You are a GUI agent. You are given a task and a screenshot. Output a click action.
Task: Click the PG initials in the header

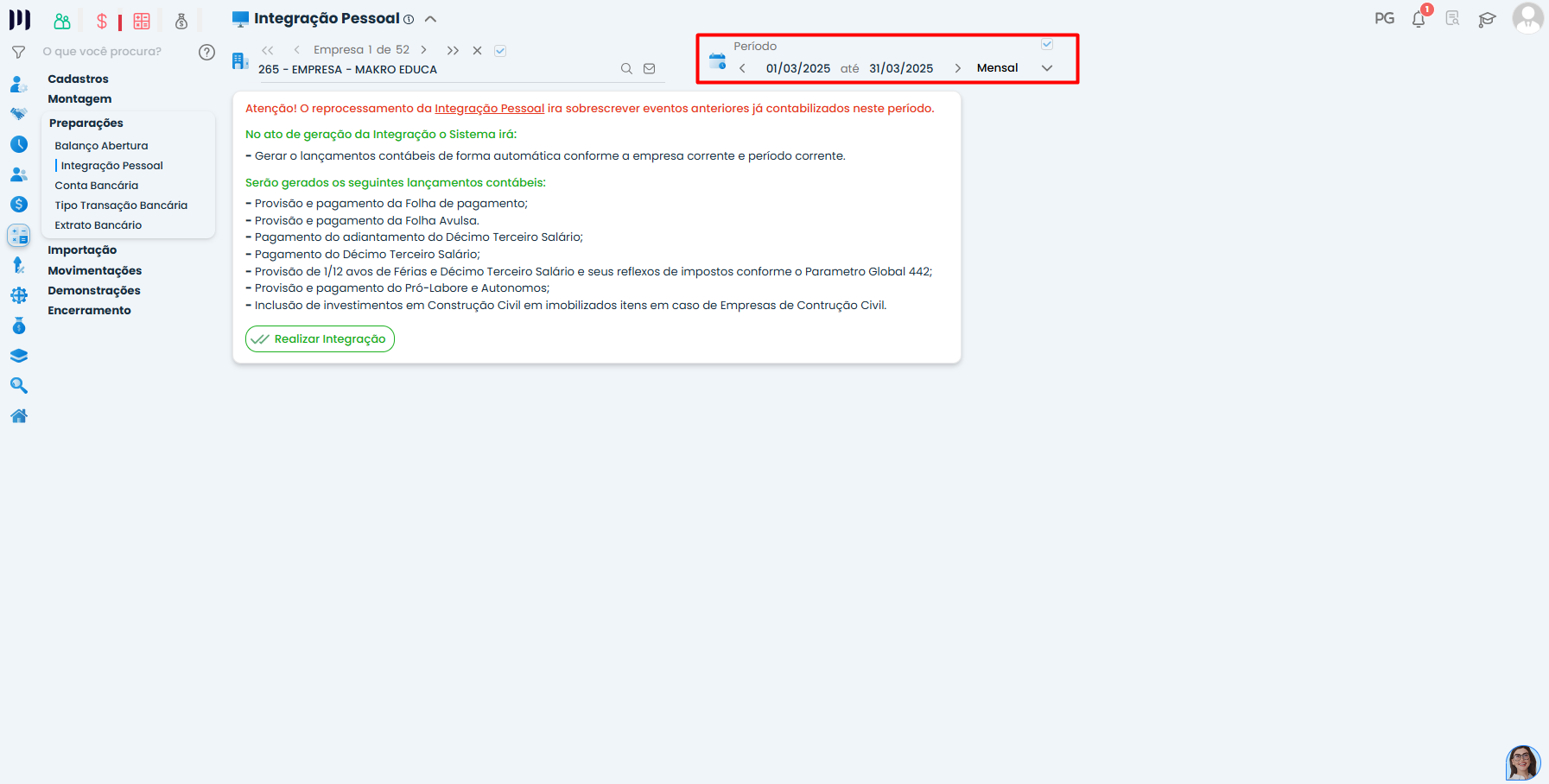[x=1384, y=18]
